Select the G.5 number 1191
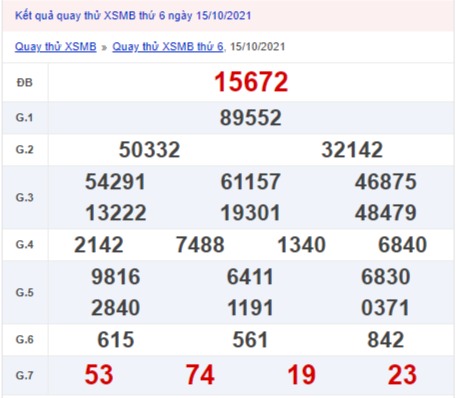Screen dimensions: 456x398 [x=250, y=308]
